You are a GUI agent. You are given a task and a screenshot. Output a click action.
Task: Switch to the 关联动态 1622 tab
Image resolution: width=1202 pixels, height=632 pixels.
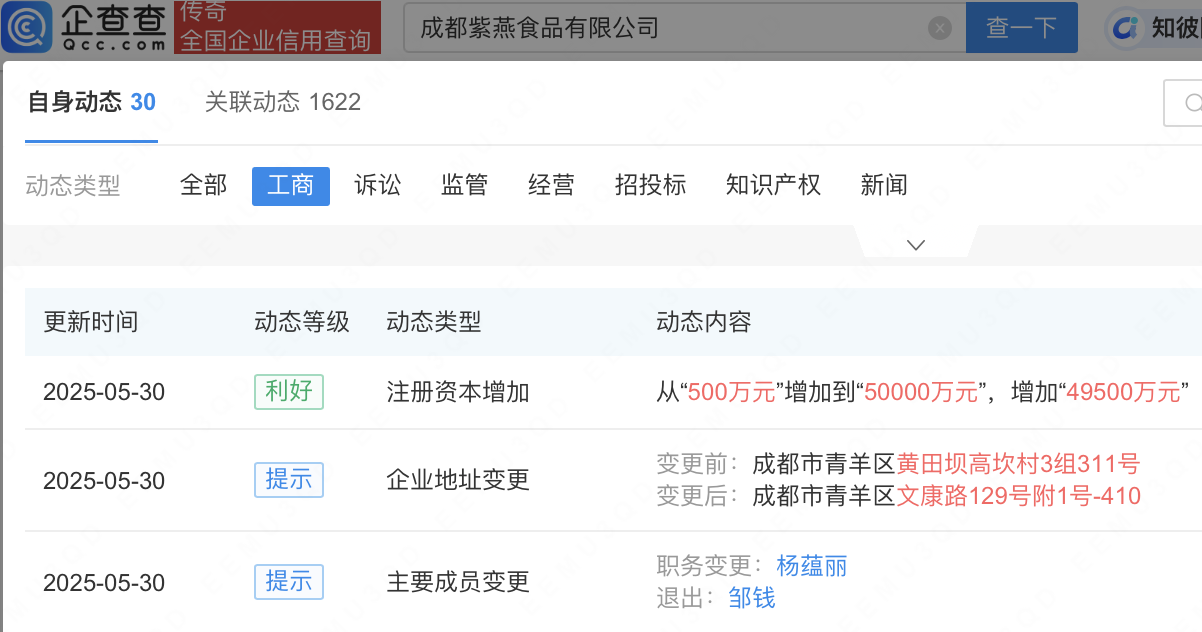[x=283, y=102]
